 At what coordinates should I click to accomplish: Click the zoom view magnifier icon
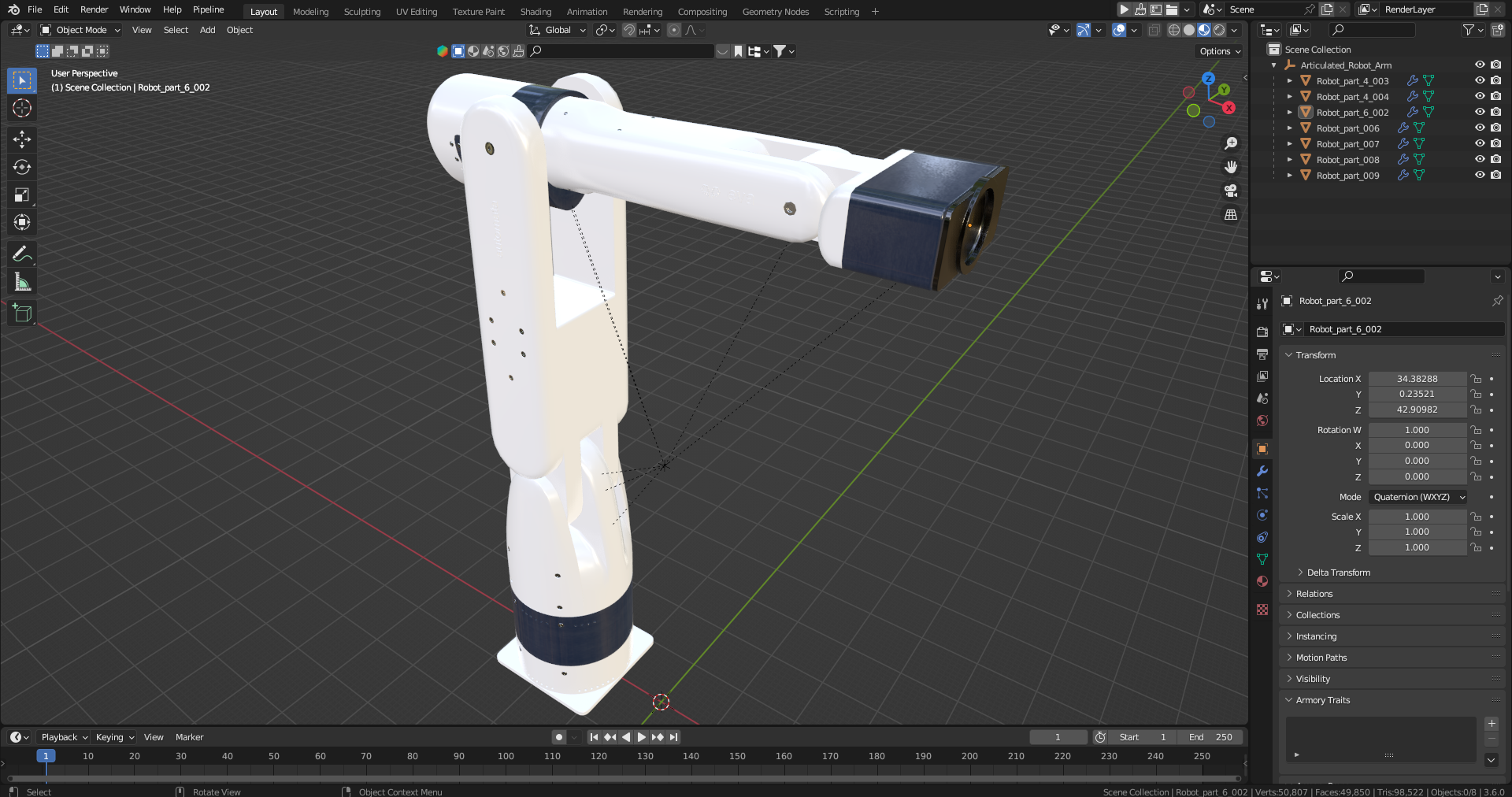1231,143
